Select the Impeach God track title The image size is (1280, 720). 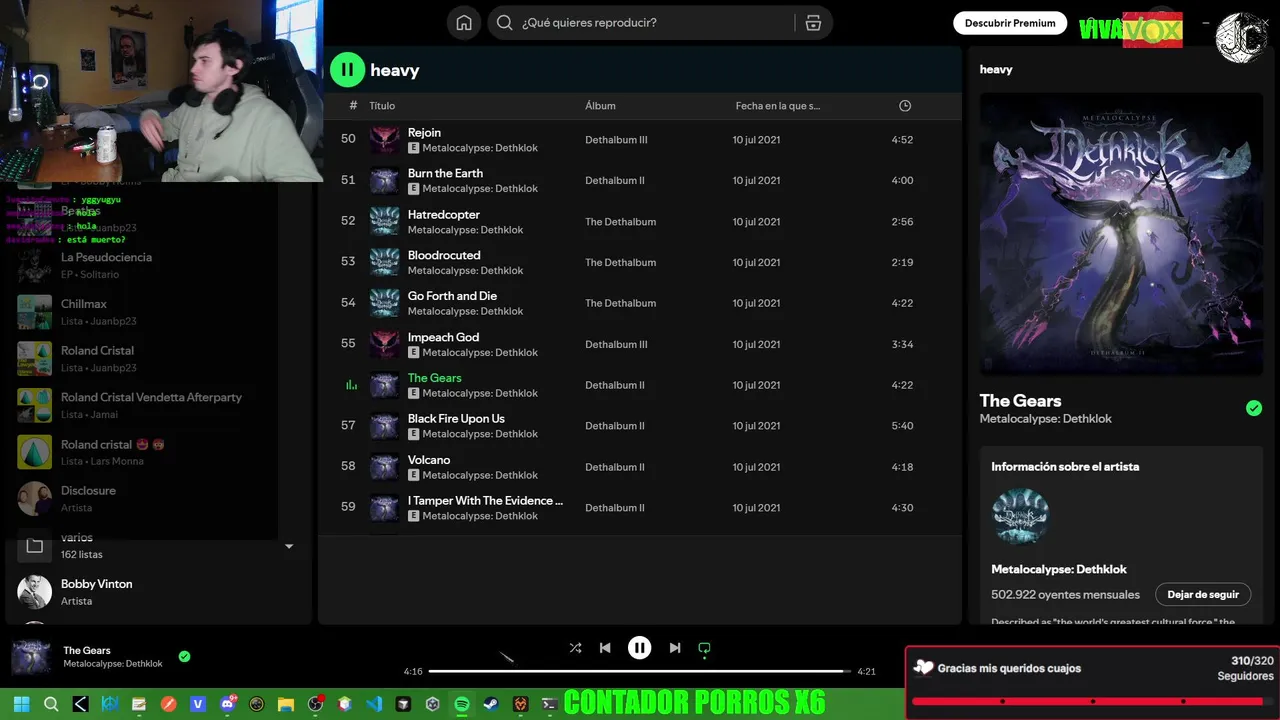click(443, 337)
